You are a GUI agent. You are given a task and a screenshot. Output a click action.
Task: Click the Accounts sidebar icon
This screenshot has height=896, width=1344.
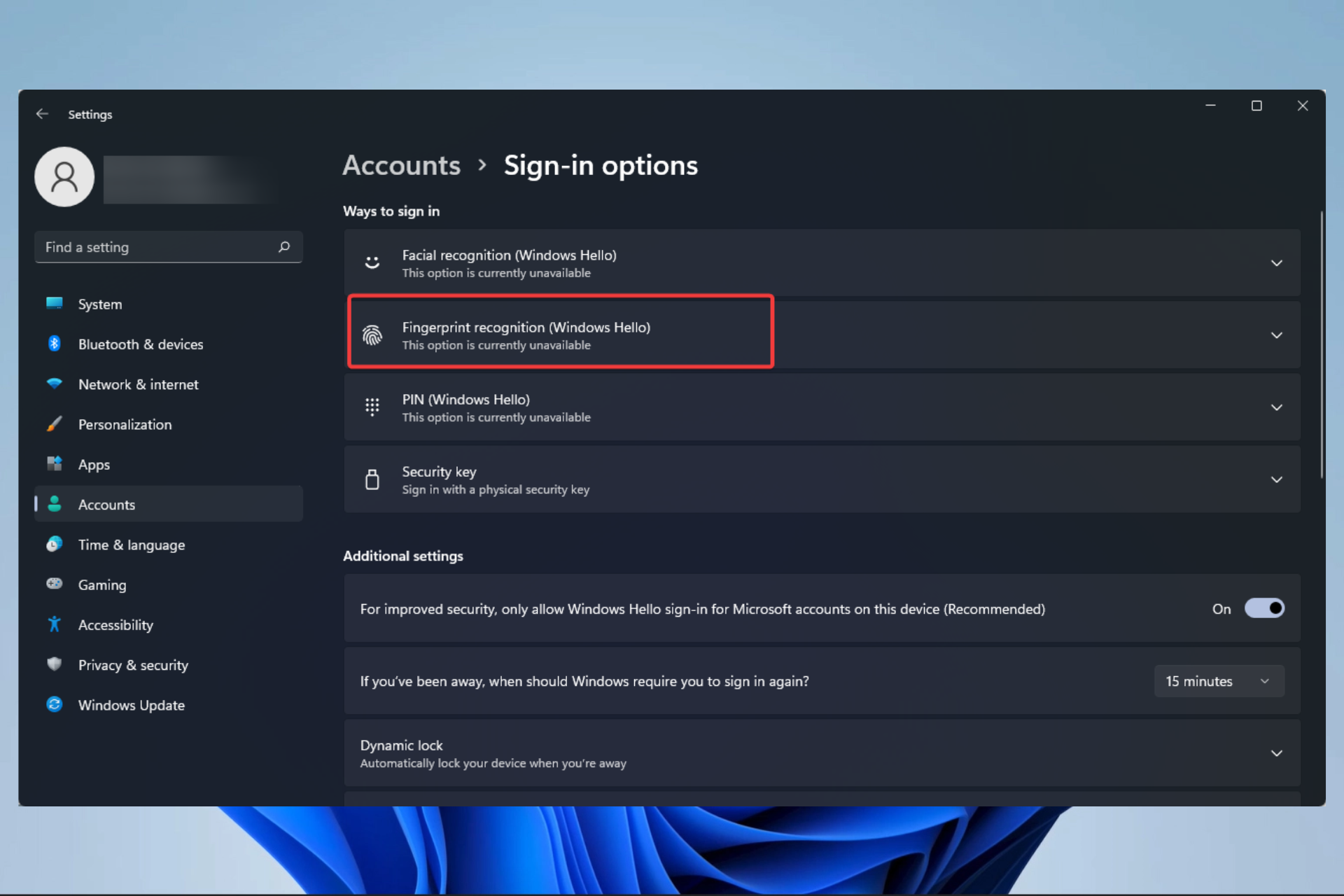54,504
